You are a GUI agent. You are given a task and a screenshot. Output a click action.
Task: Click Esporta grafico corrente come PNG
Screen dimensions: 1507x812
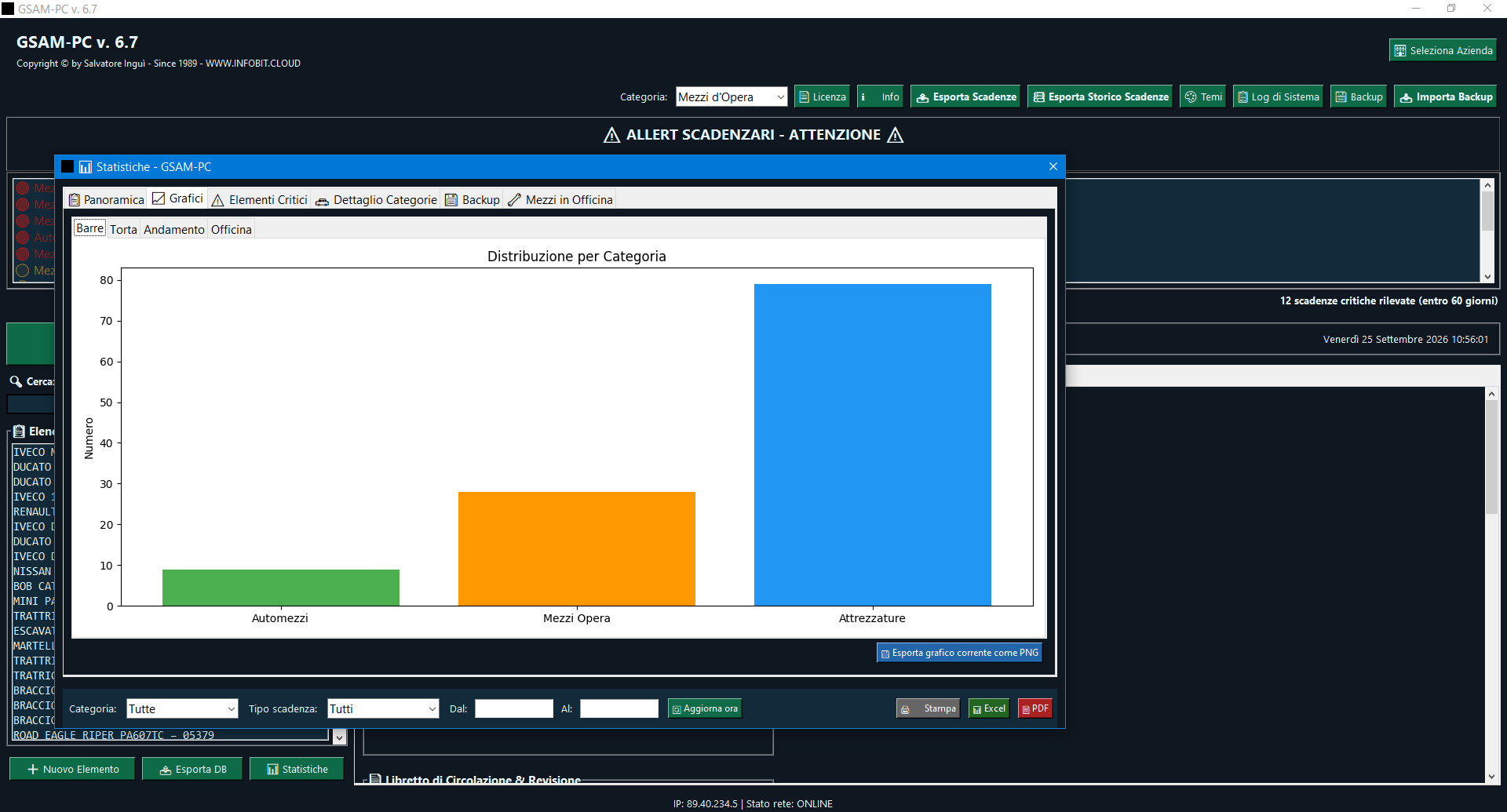click(959, 653)
